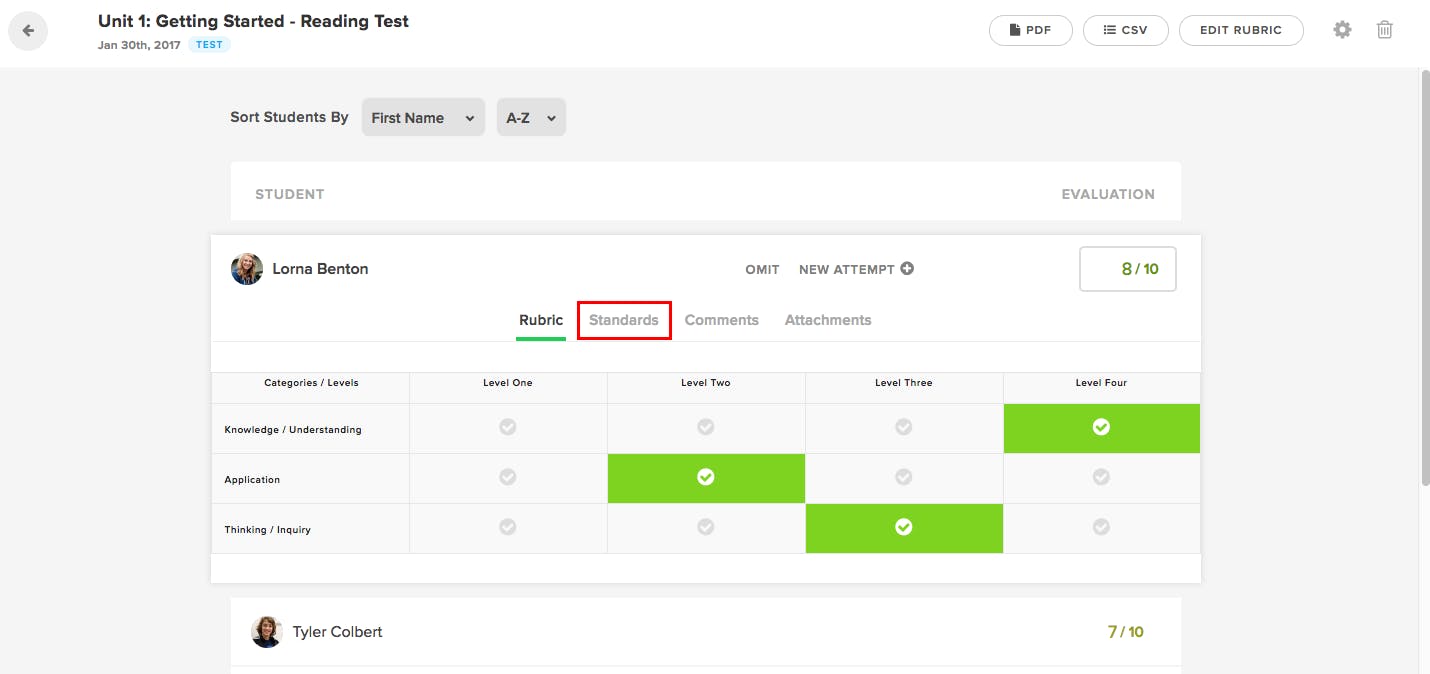1430x674 pixels.
Task: Export the results as PDF
Action: pyautogui.click(x=1031, y=30)
